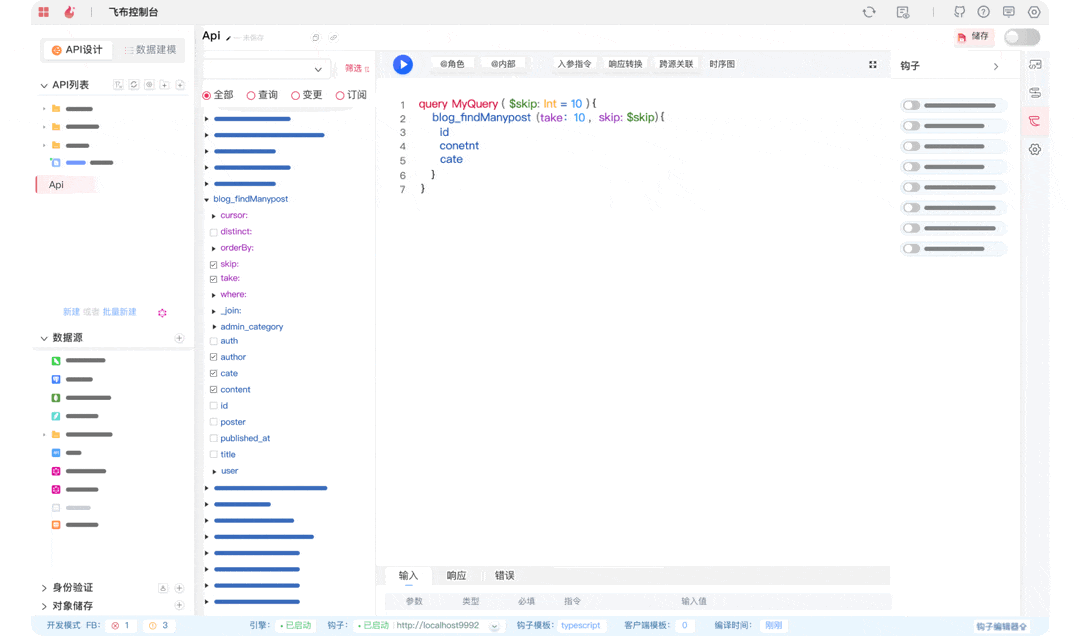Click the red flame logo icon
The image size is (1080, 636).
click(x=69, y=12)
